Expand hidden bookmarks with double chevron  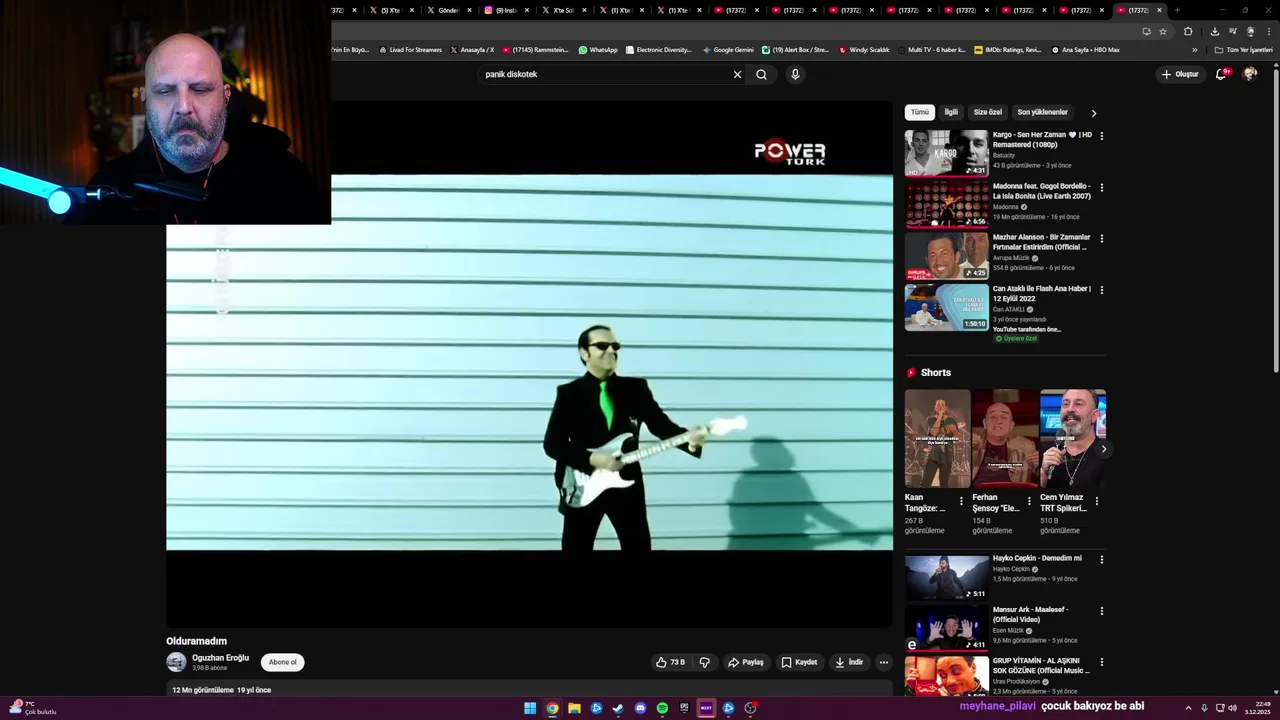tap(1194, 50)
